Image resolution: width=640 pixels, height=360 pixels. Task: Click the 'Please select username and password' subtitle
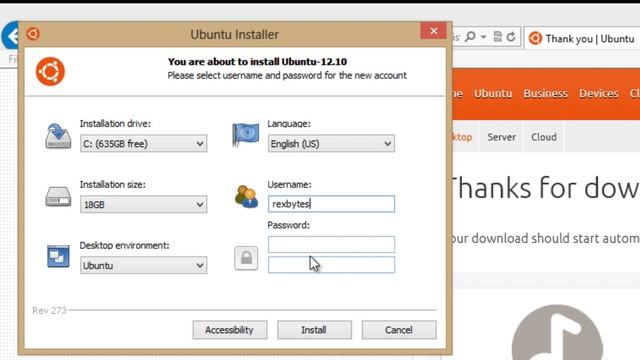click(287, 76)
